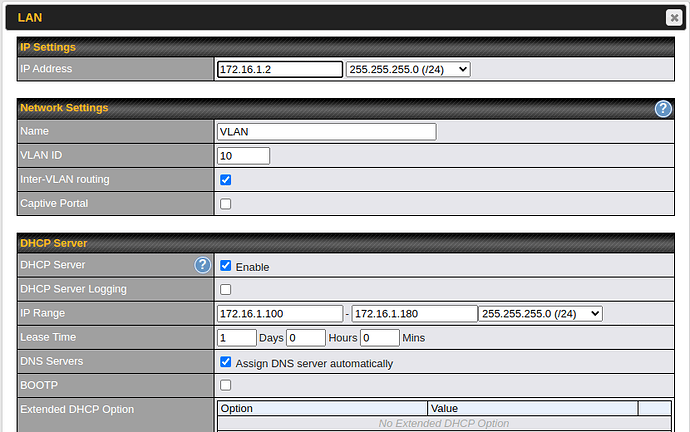The width and height of the screenshot is (690, 432).
Task: Focus the Lease Time Hours field
Action: click(x=306, y=338)
